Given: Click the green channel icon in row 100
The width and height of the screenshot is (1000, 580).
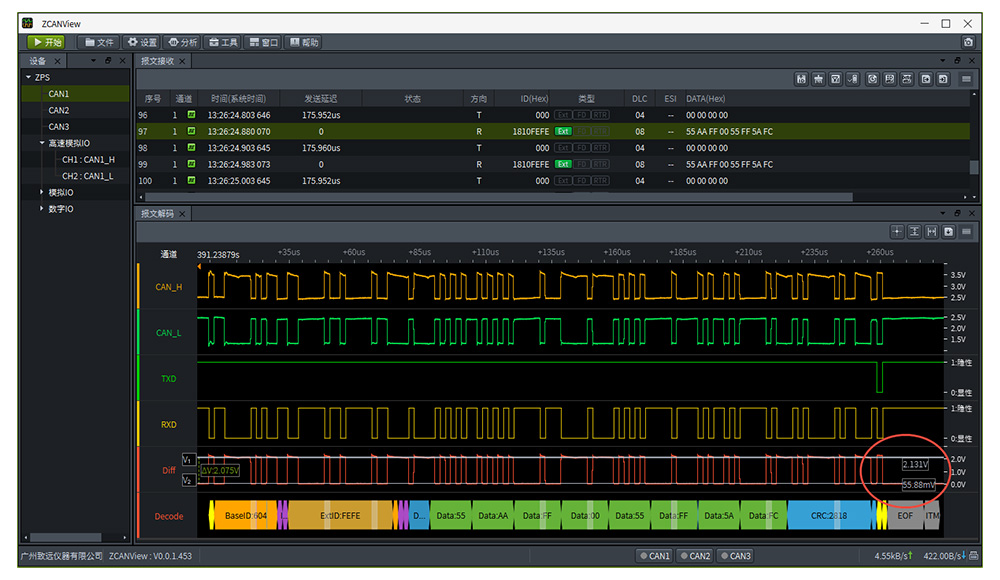Looking at the screenshot, I should point(191,181).
